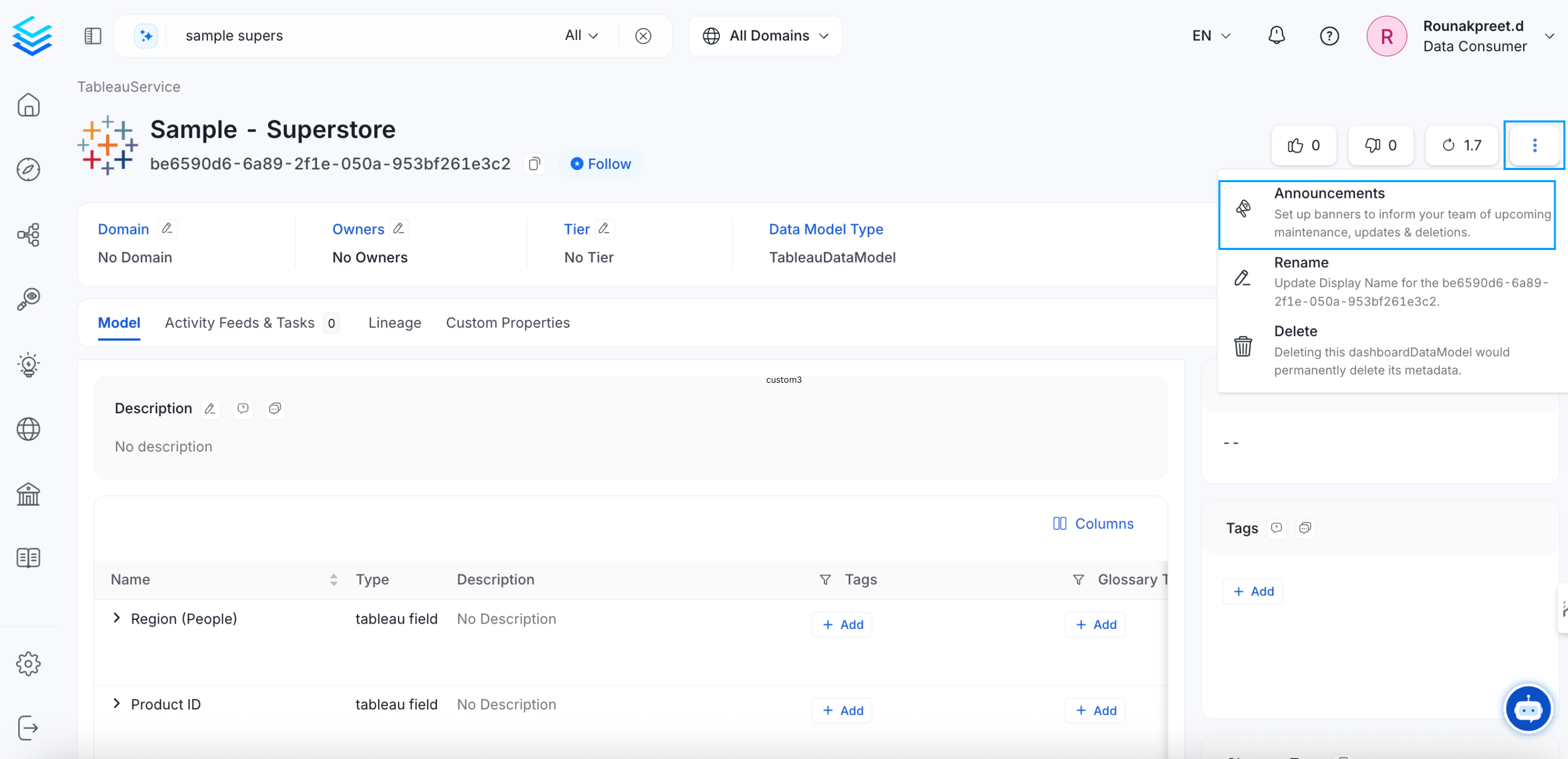
Task: Open the Insights lightbulb icon
Action: [x=29, y=364]
